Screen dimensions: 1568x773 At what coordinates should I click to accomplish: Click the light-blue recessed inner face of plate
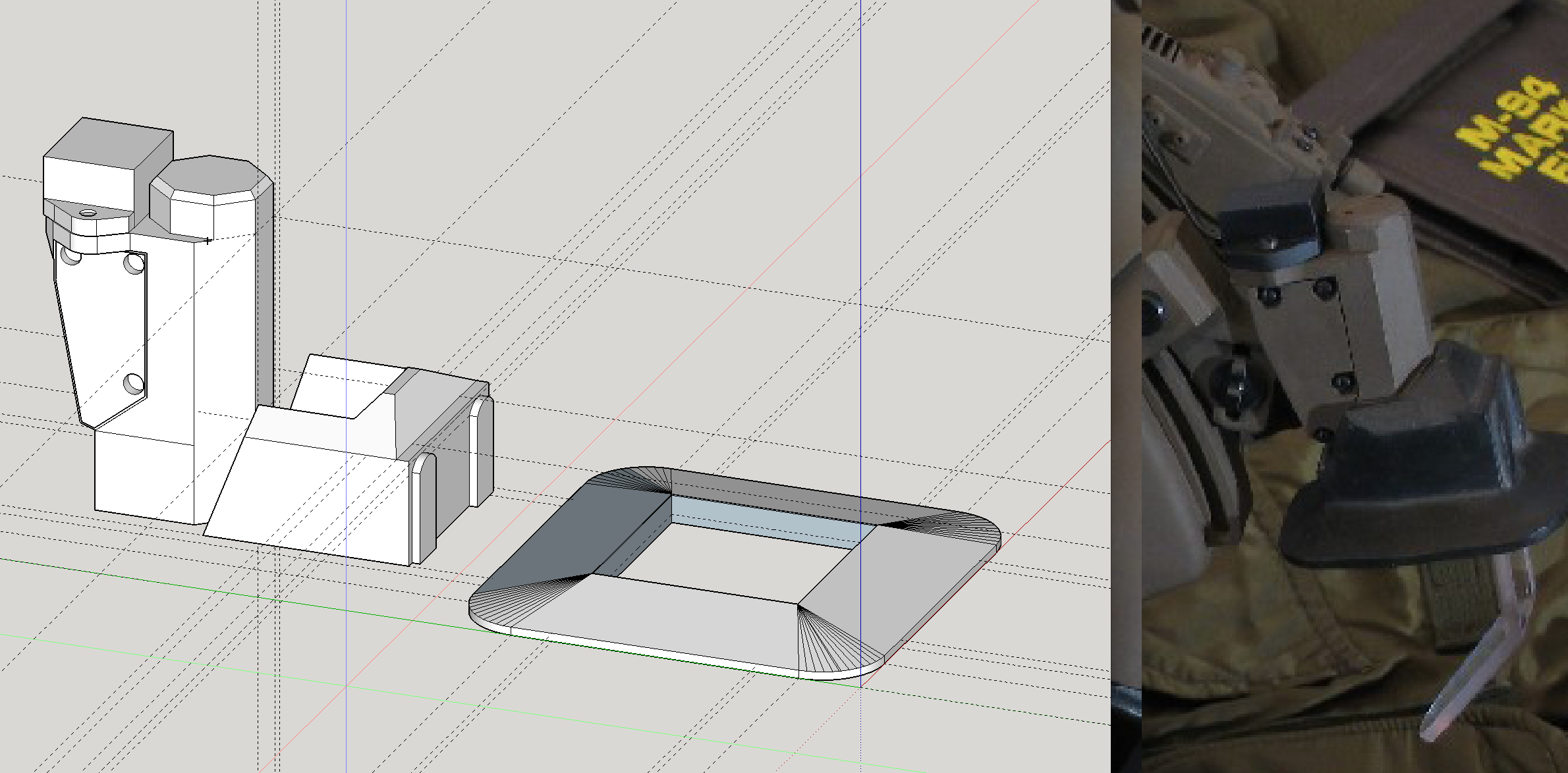pos(771,521)
